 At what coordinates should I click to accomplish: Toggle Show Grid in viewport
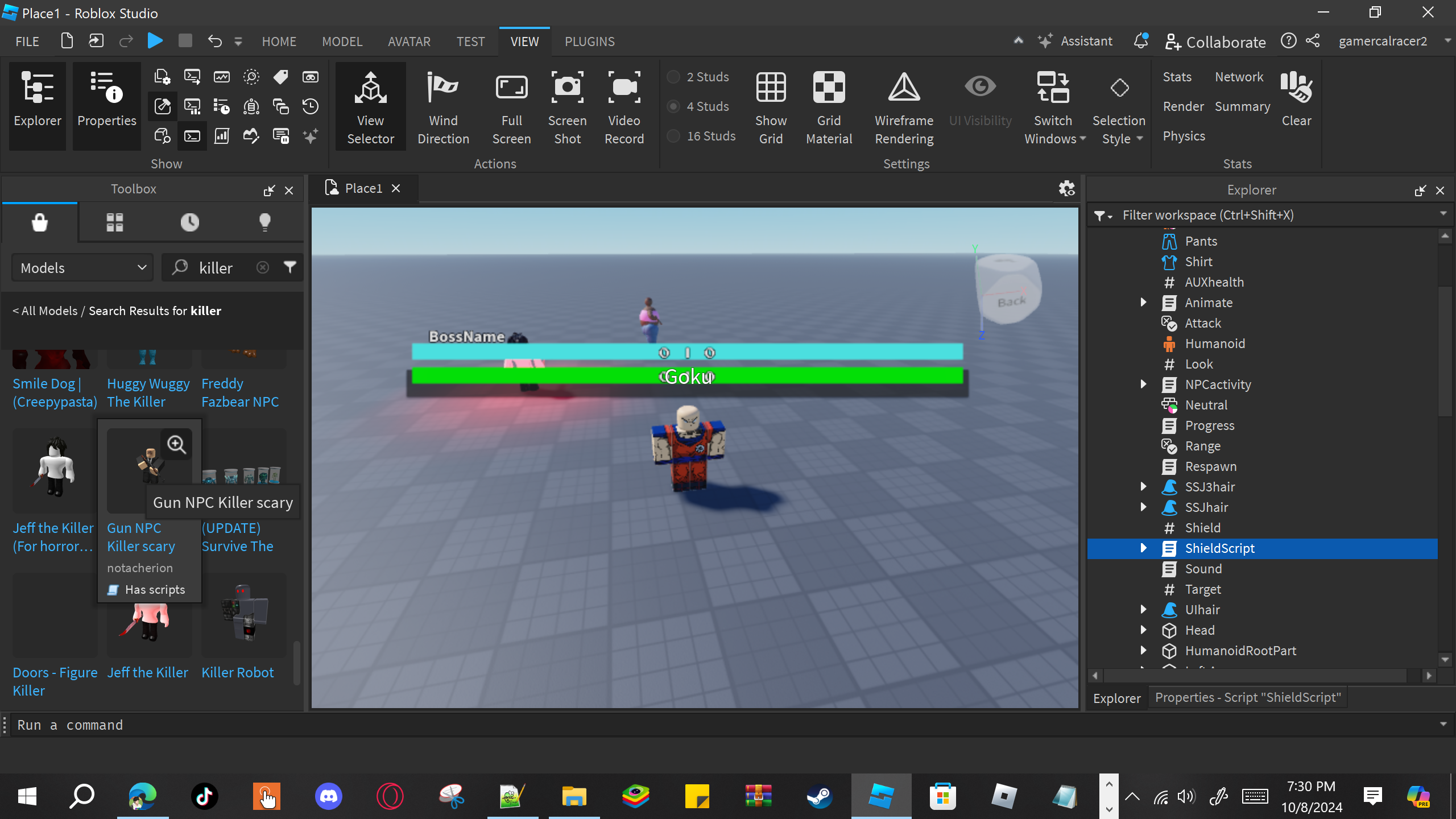(x=771, y=106)
